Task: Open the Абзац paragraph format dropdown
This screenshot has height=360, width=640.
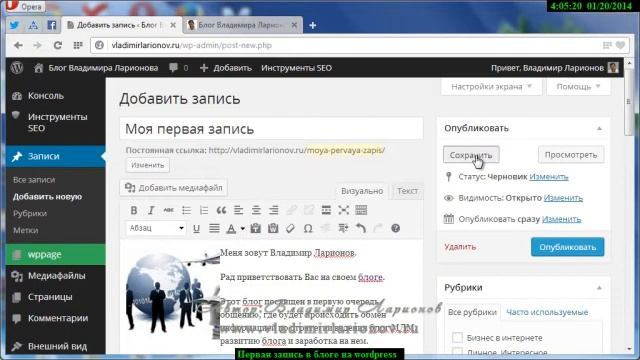Action: 156,228
